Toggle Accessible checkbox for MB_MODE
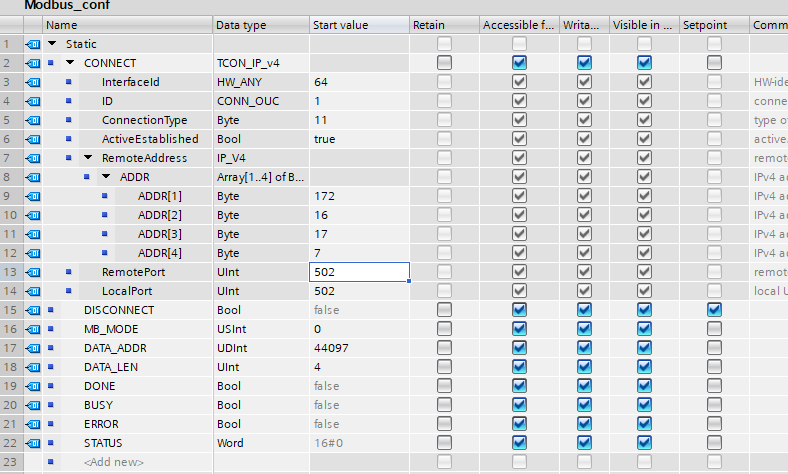 click(x=519, y=329)
